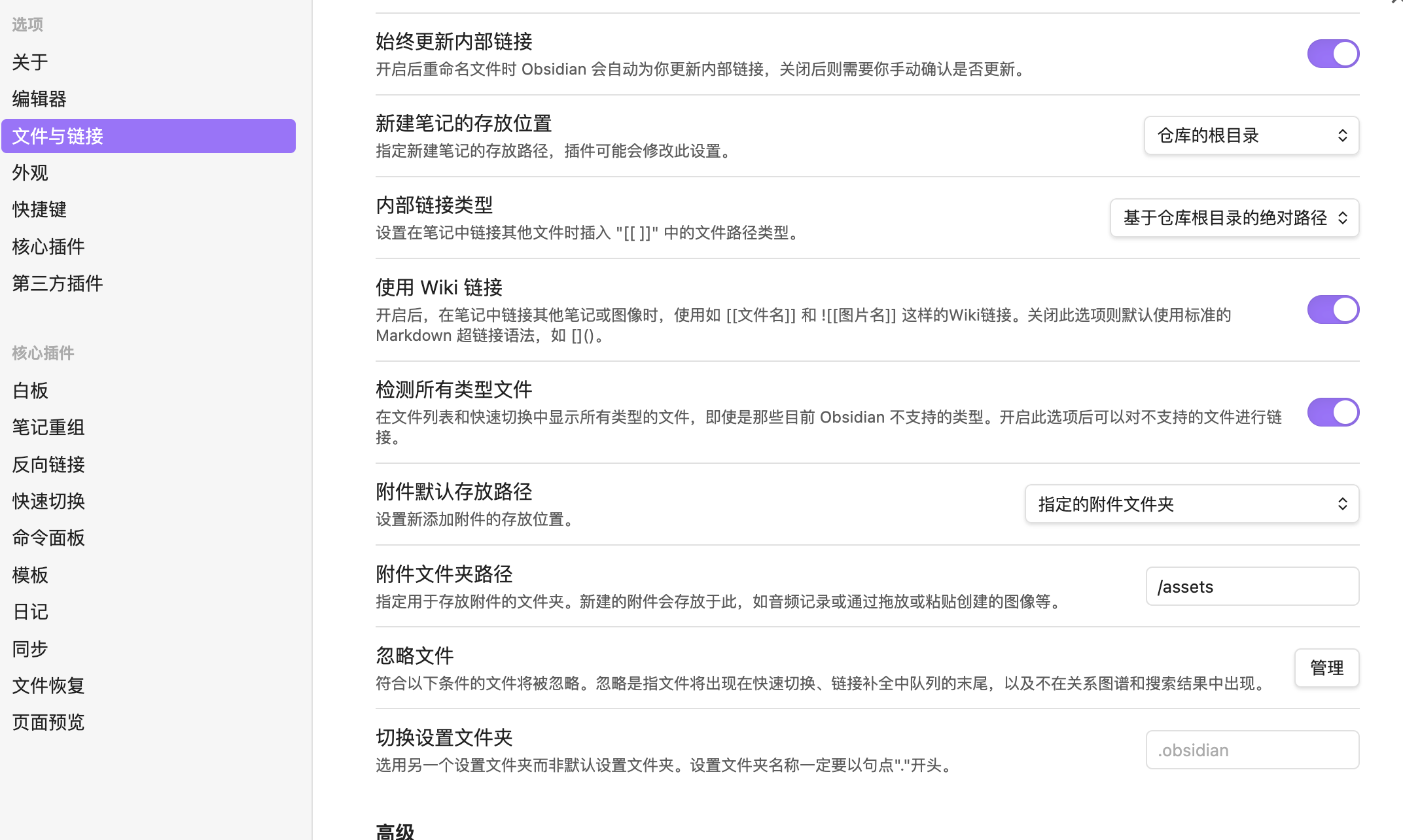Turn off 检测所有类型文件 toggle
This screenshot has height=840, width=1403.
pos(1333,412)
